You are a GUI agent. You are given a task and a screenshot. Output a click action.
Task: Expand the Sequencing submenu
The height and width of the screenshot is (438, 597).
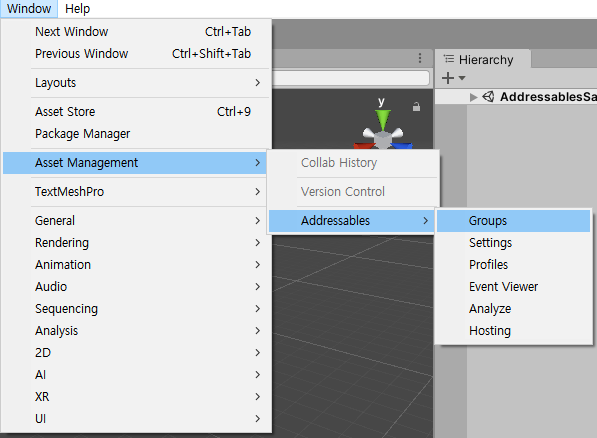coord(136,309)
